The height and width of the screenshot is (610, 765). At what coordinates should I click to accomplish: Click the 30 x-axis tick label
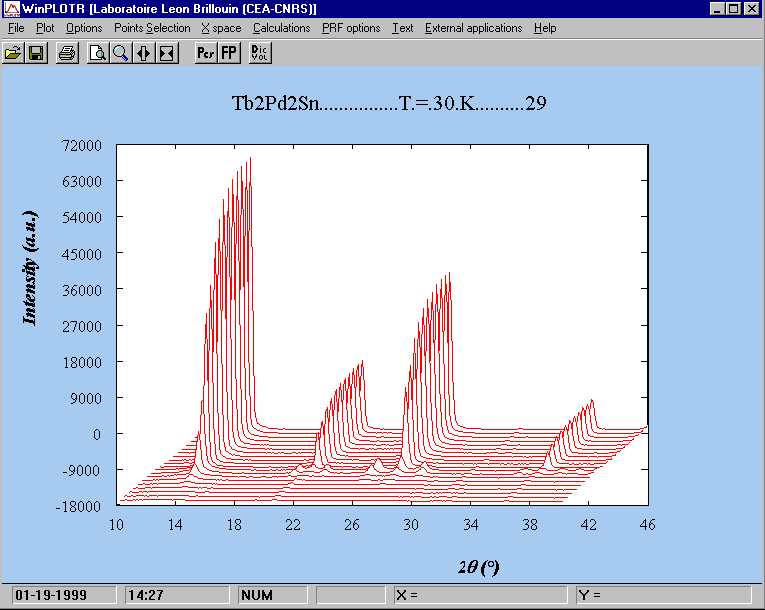411,525
